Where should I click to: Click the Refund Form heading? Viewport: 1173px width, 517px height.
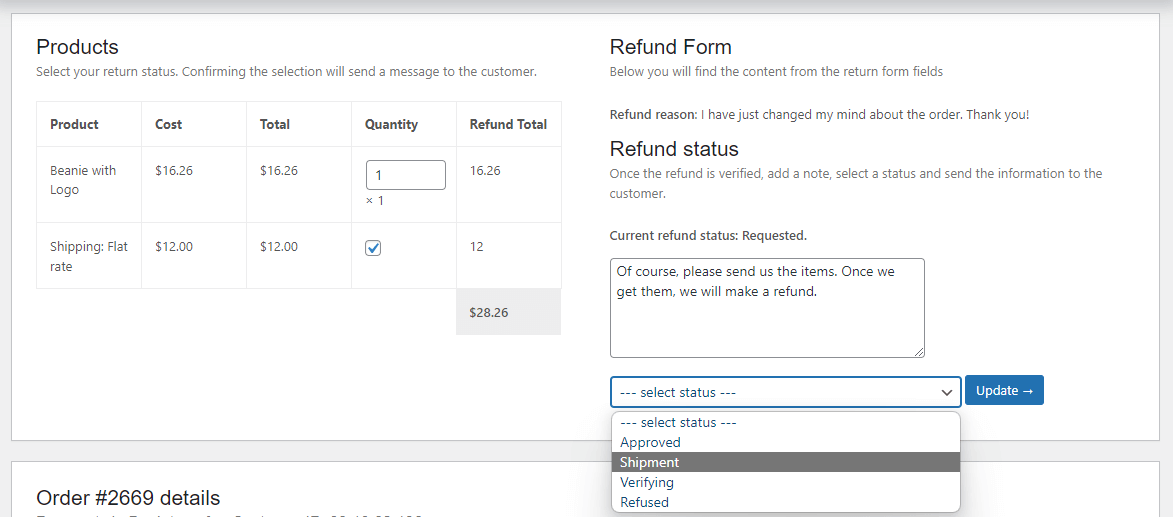click(670, 47)
